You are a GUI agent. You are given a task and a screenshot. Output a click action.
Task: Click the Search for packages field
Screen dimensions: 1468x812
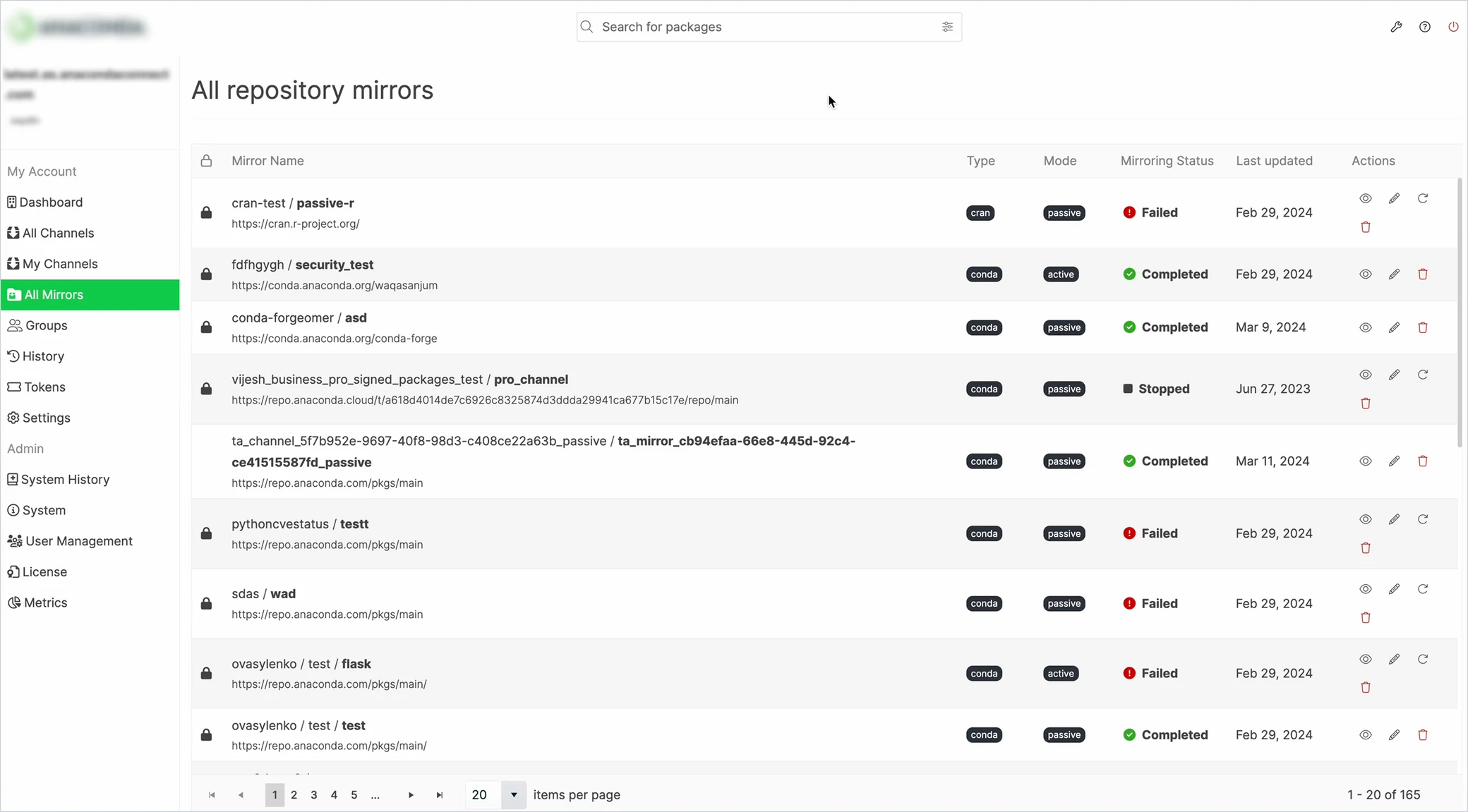769,27
